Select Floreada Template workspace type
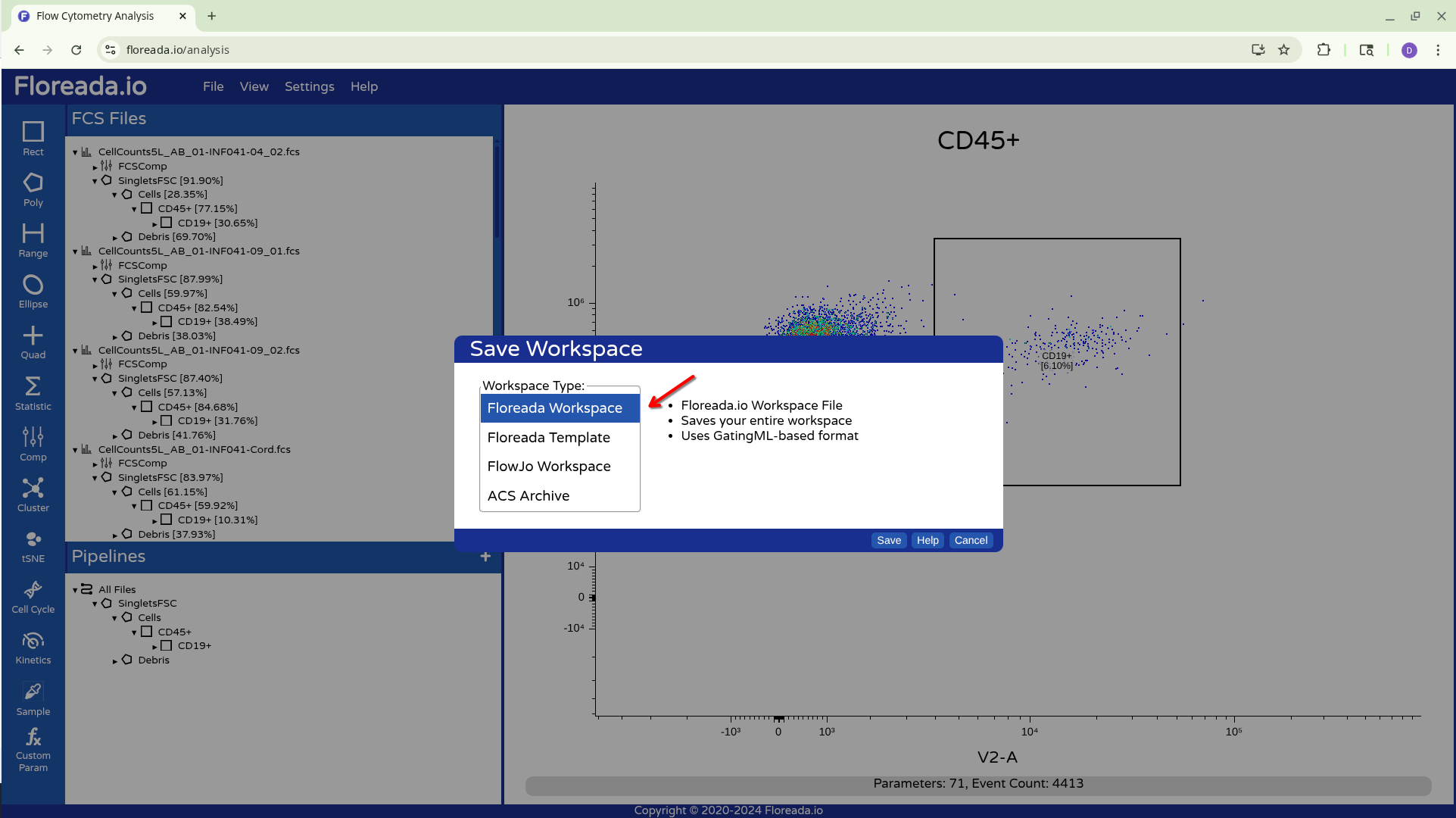This screenshot has height=818, width=1456. click(548, 437)
